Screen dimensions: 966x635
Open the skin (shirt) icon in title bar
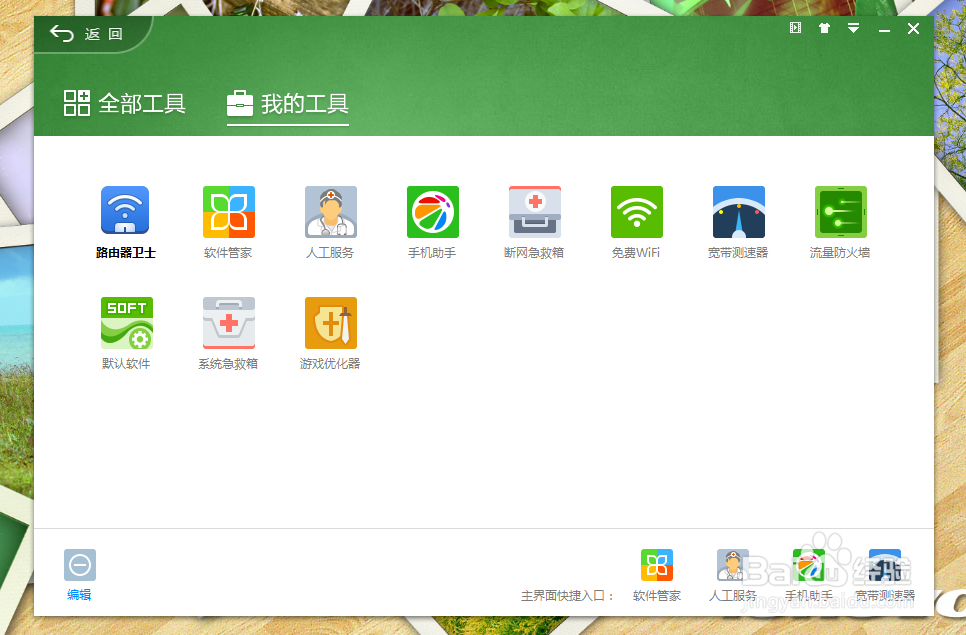824,28
